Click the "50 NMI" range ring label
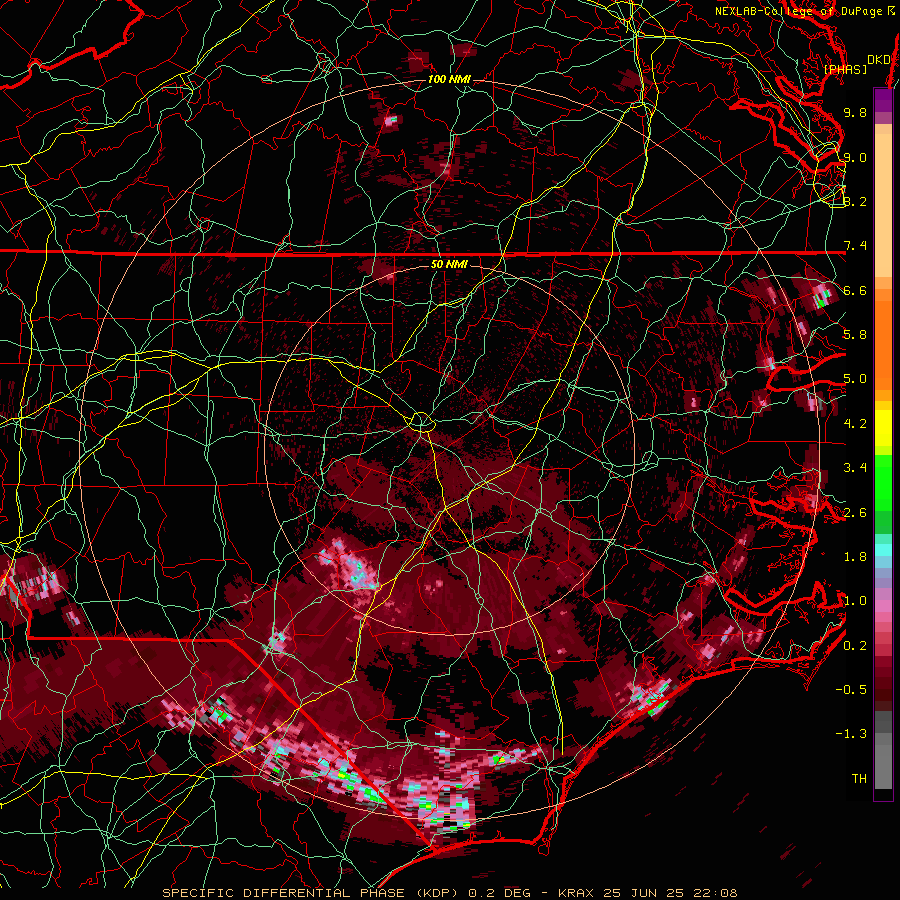The image size is (900, 900). pos(449,264)
